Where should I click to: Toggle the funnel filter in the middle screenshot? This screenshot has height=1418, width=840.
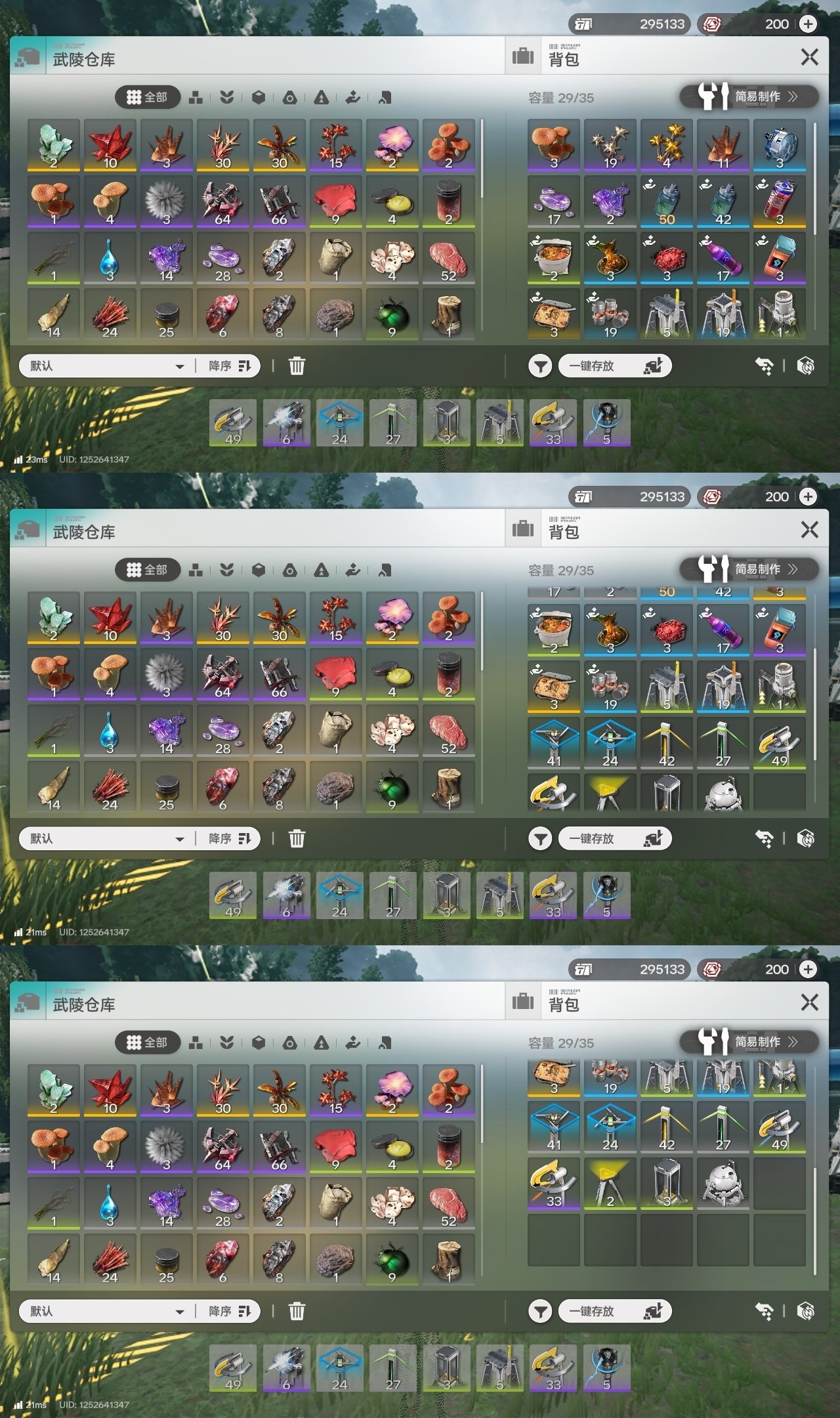tap(540, 838)
